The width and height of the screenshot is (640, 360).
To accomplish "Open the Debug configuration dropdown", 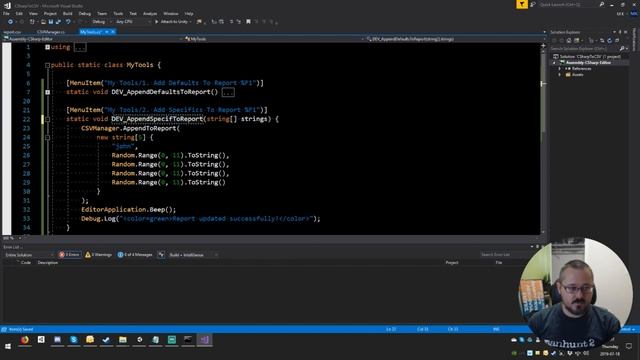I will [101, 22].
